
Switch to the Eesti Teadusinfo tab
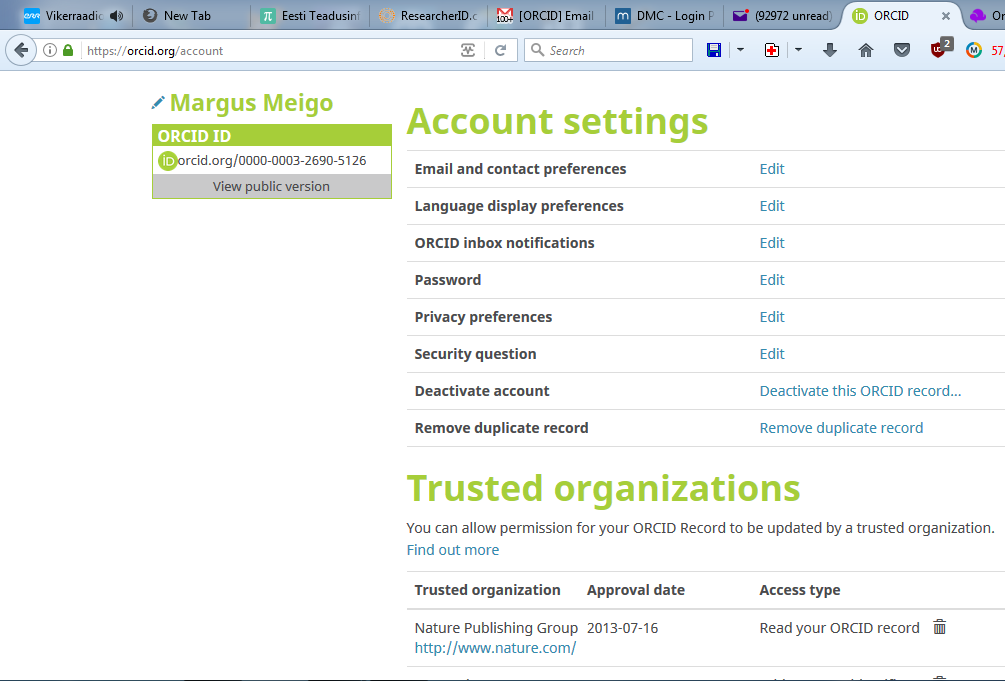pyautogui.click(x=310, y=15)
